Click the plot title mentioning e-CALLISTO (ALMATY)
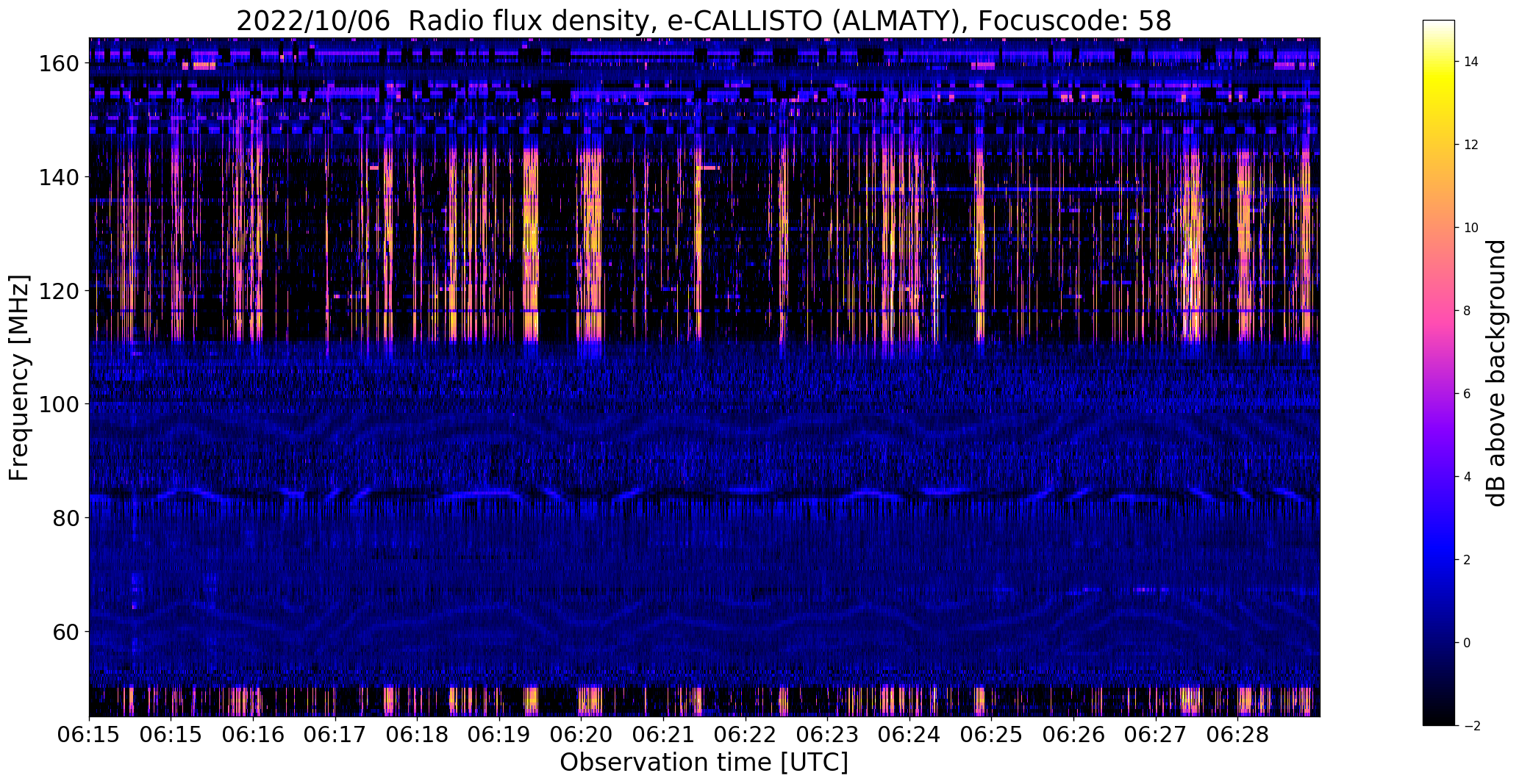 point(704,21)
